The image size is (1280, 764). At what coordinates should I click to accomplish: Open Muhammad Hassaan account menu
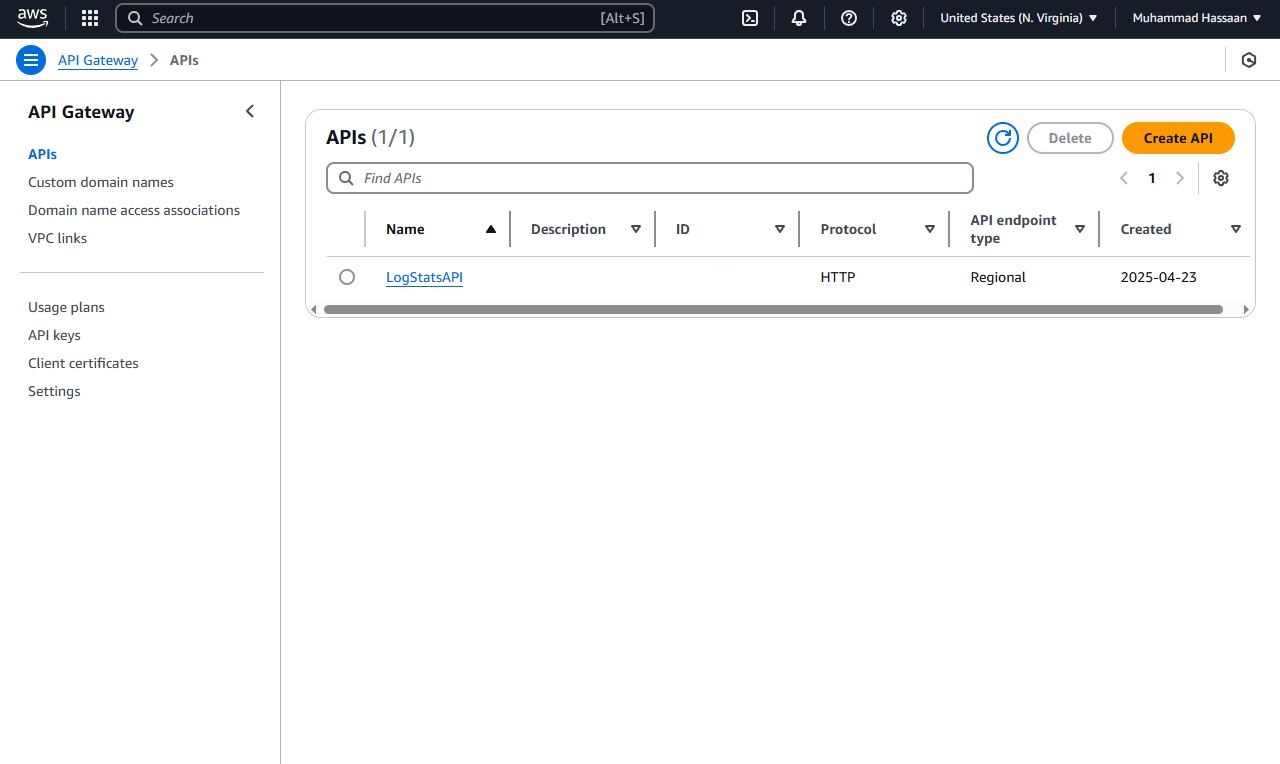tap(1196, 18)
